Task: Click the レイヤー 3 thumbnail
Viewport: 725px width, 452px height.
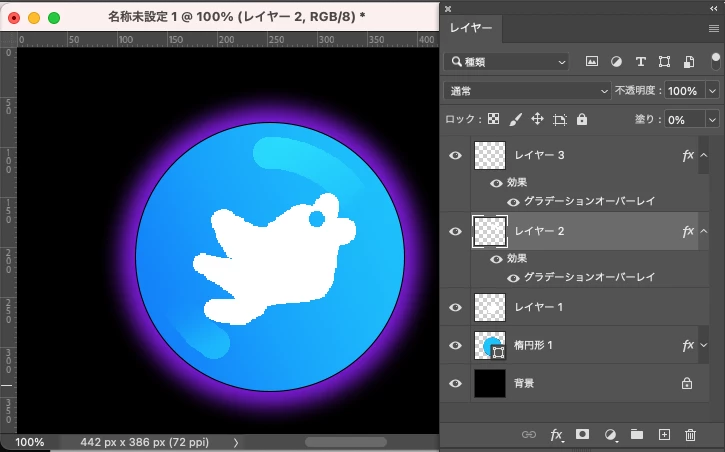Action: pyautogui.click(x=490, y=155)
